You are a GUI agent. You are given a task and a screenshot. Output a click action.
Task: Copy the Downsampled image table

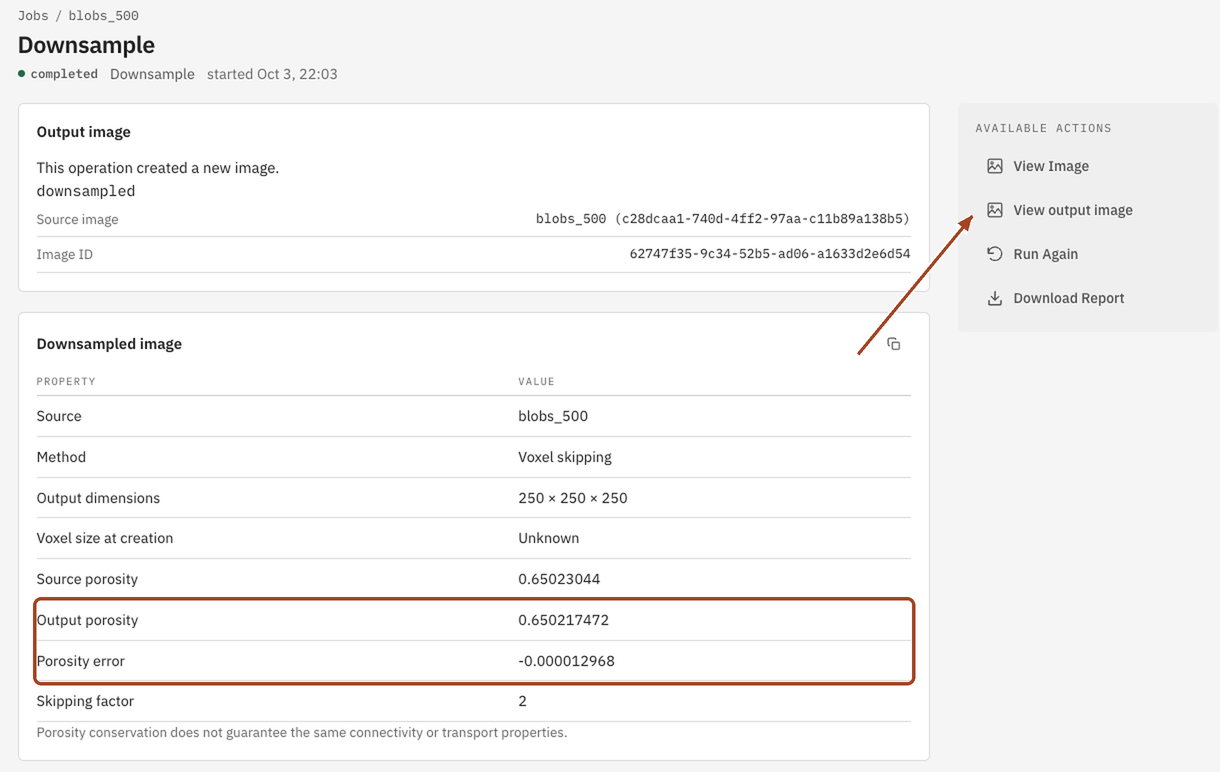tap(893, 344)
